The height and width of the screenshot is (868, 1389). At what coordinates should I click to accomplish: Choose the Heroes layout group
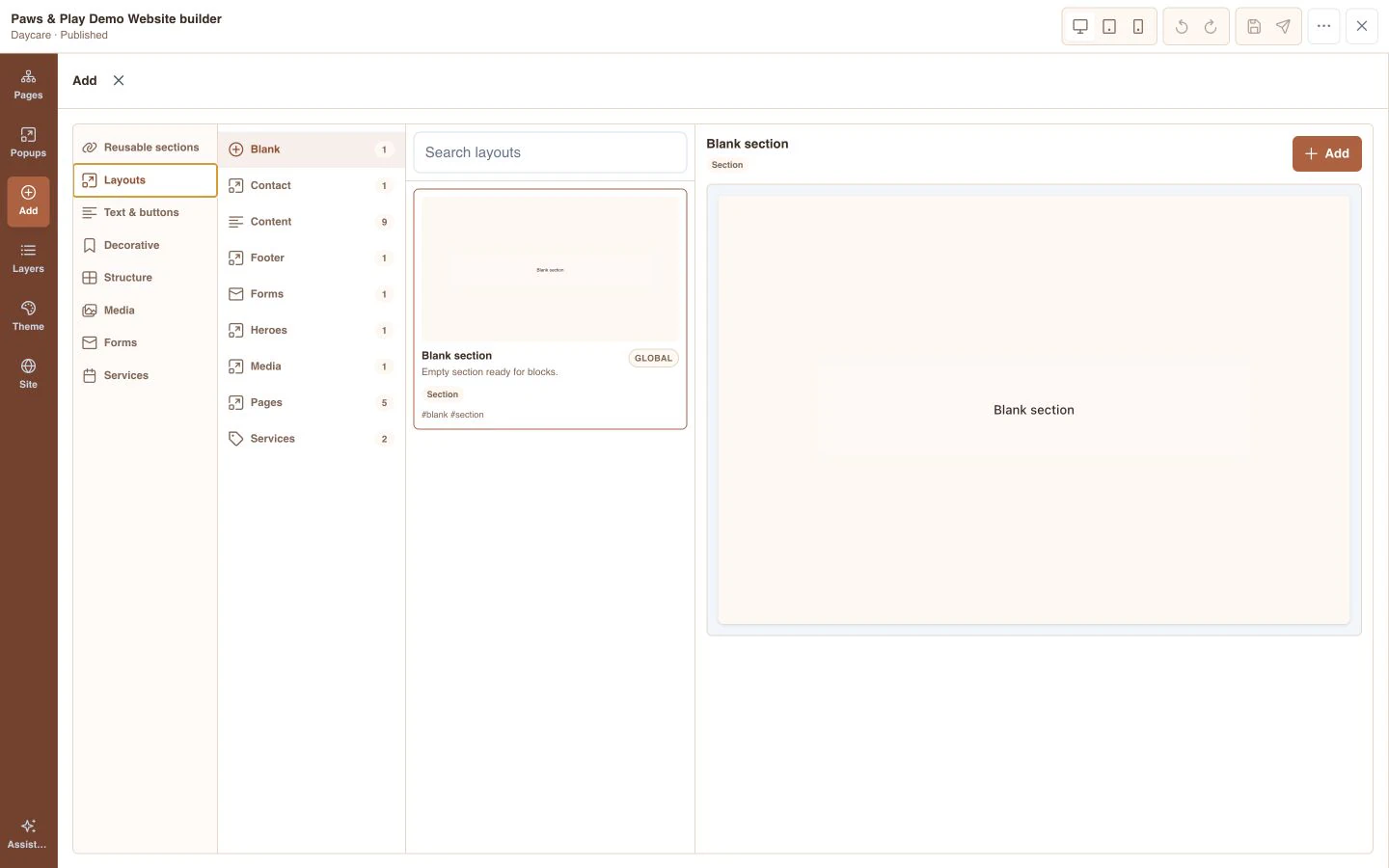click(311, 330)
